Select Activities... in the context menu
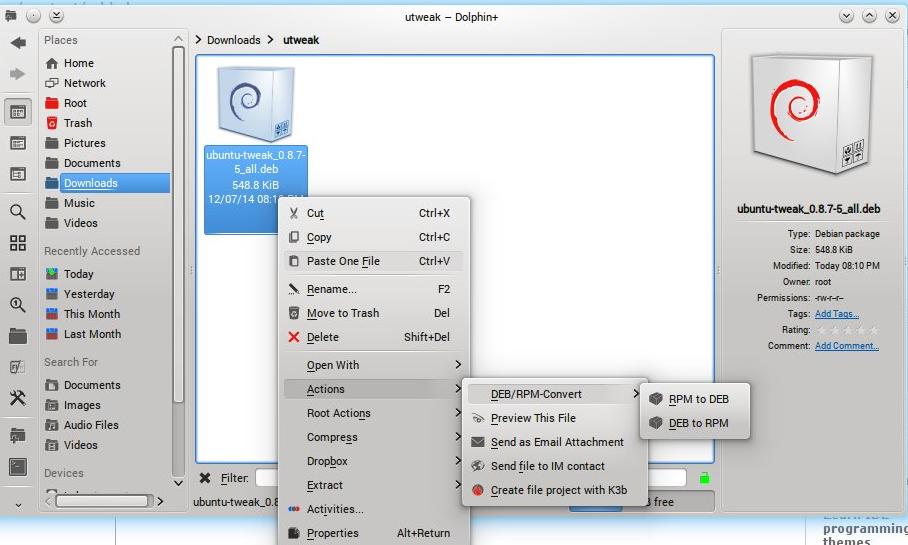Viewport: 908px width, 545px height. (374, 509)
